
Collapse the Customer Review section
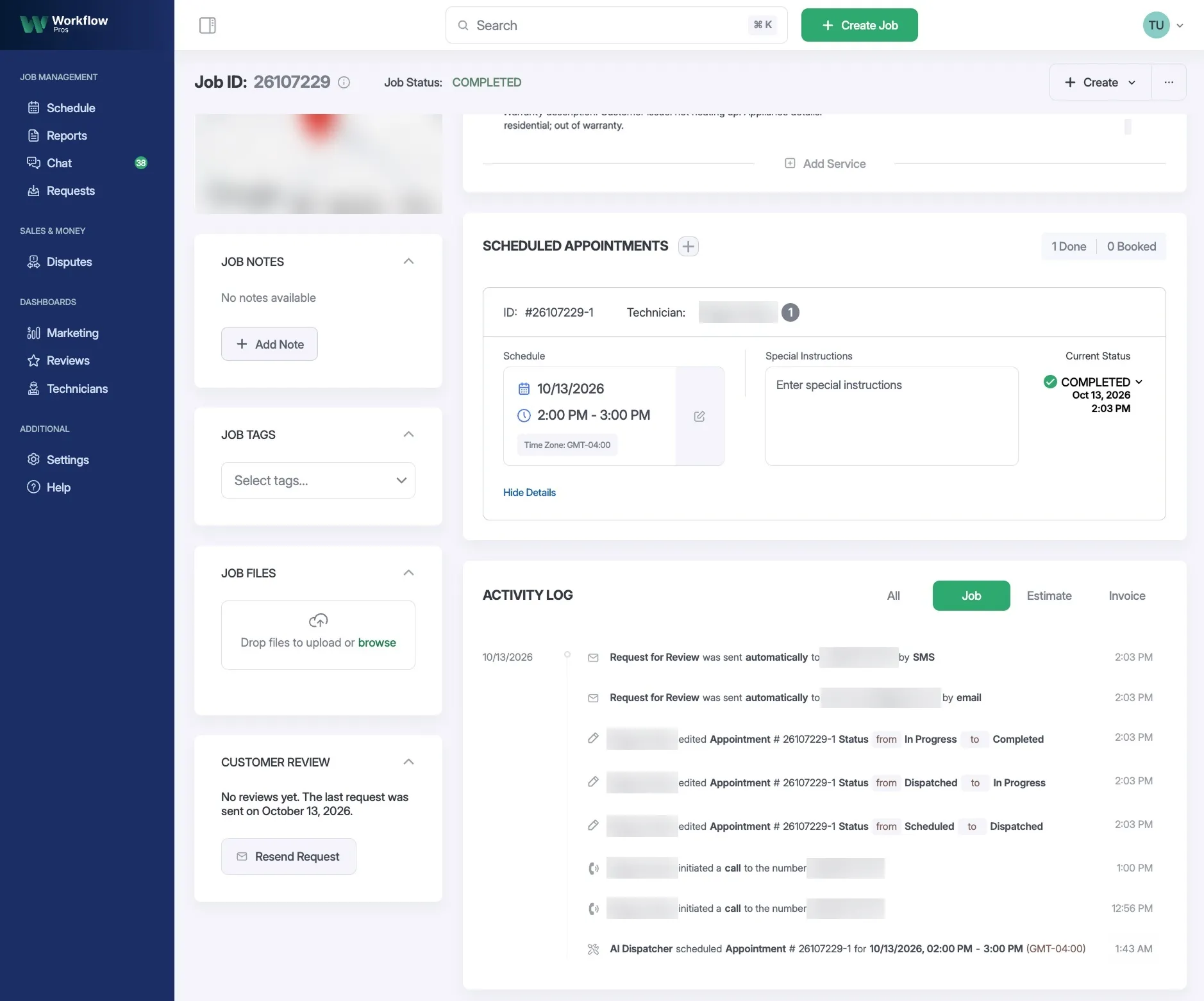[408, 762]
